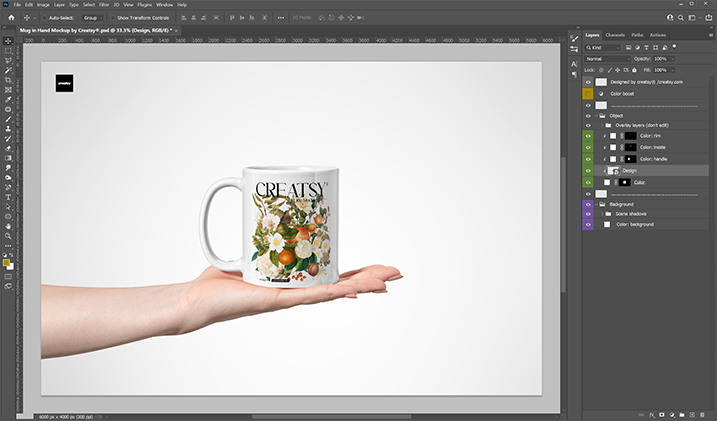
Task: Select the Magic Wand tool
Action: click(8, 70)
